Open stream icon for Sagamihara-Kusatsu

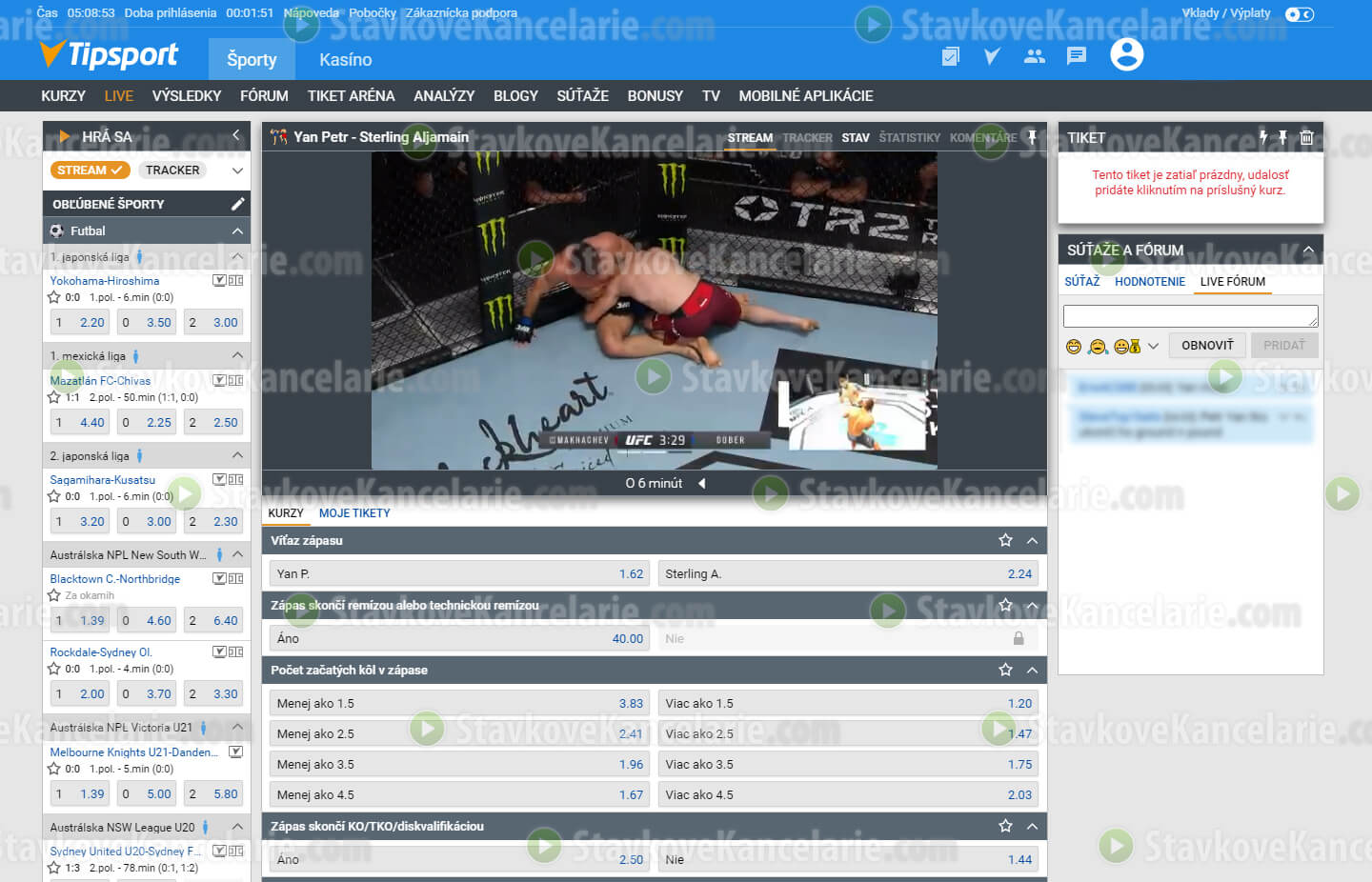[x=219, y=479]
